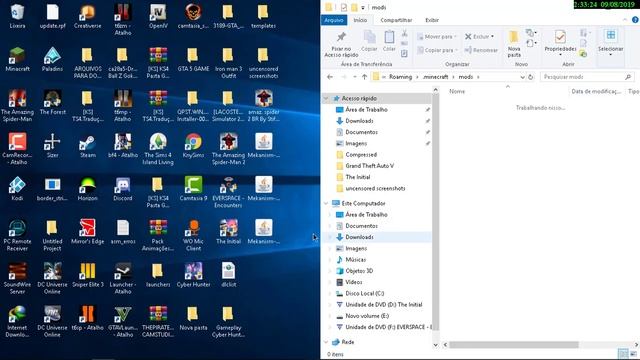Select Novo volume (E:) drive
640x360 pixels.
[367, 316]
